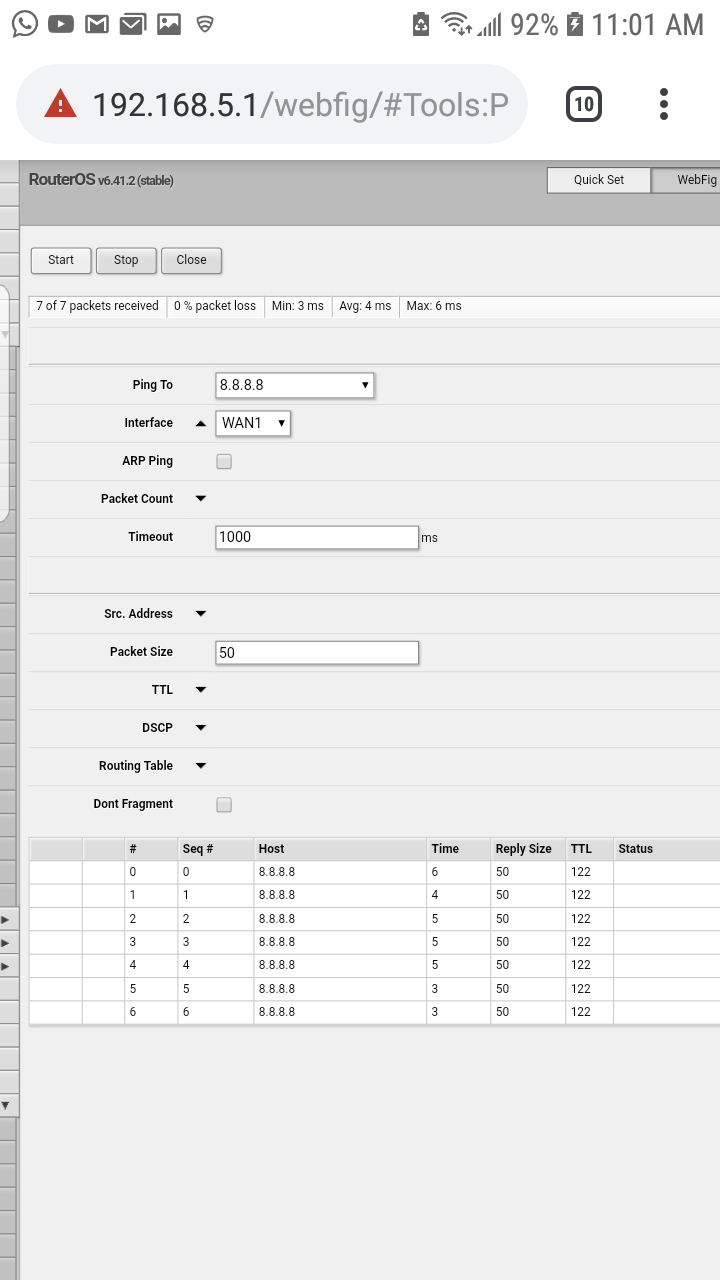
Task: Open the YouTube notification icon
Action: [61, 23]
